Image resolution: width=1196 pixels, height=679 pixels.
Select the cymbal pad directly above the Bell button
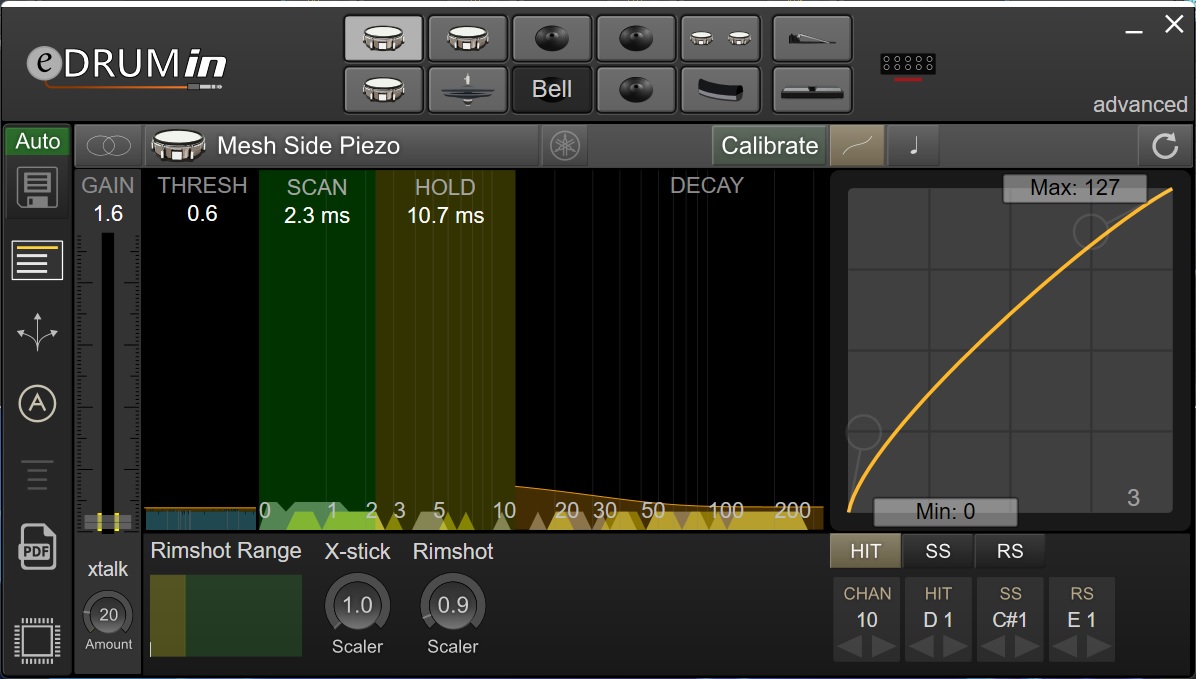pyautogui.click(x=551, y=38)
